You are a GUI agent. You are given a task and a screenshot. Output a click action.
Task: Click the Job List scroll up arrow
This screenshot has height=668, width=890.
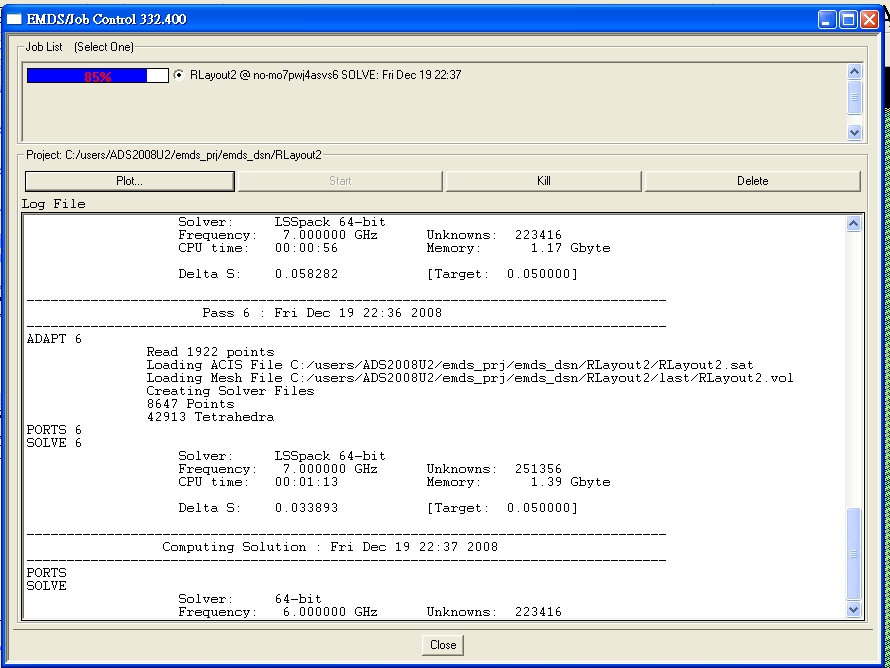click(854, 72)
